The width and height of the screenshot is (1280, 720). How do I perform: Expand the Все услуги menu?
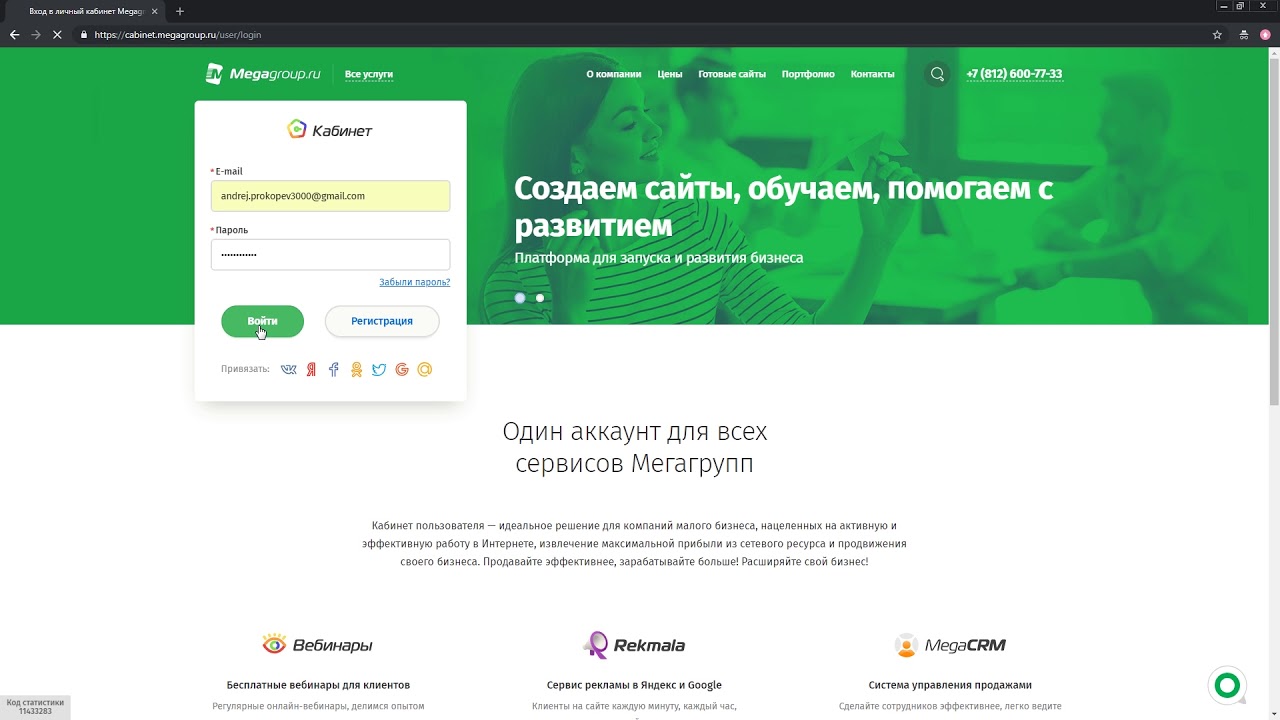click(369, 74)
